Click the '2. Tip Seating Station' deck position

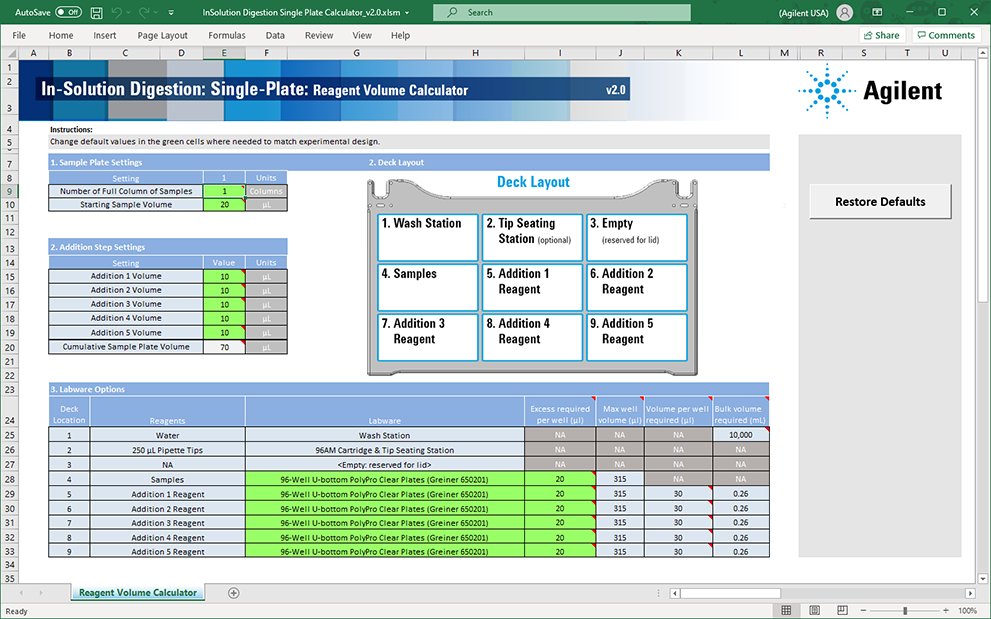pos(532,237)
